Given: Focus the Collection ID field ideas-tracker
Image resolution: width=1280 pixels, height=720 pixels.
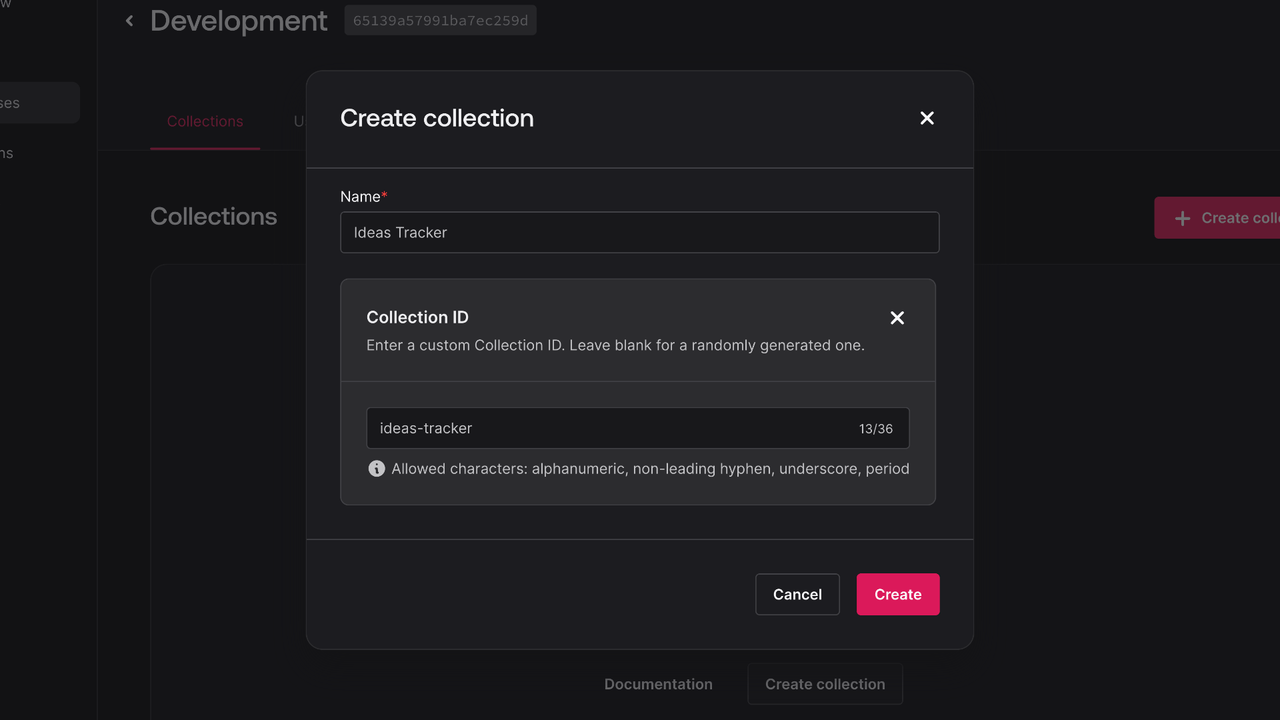Looking at the screenshot, I should tap(638, 428).
